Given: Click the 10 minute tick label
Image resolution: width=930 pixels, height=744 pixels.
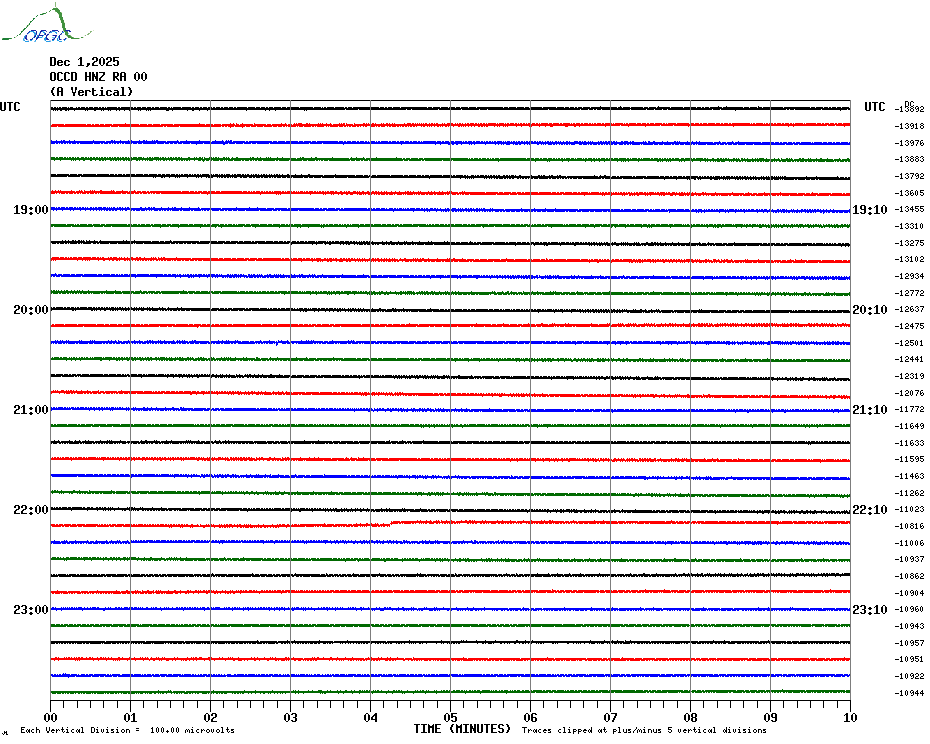Looking at the screenshot, I should point(849,717).
